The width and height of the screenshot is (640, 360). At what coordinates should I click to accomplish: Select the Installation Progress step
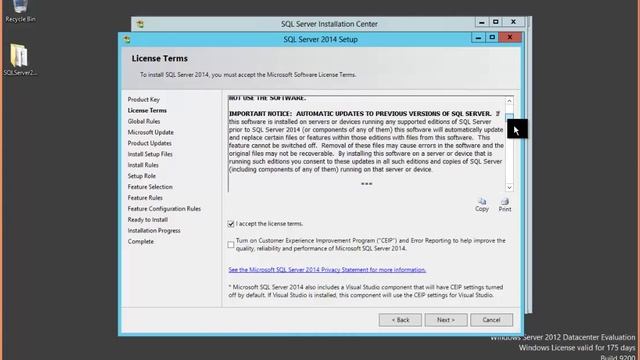(154, 231)
